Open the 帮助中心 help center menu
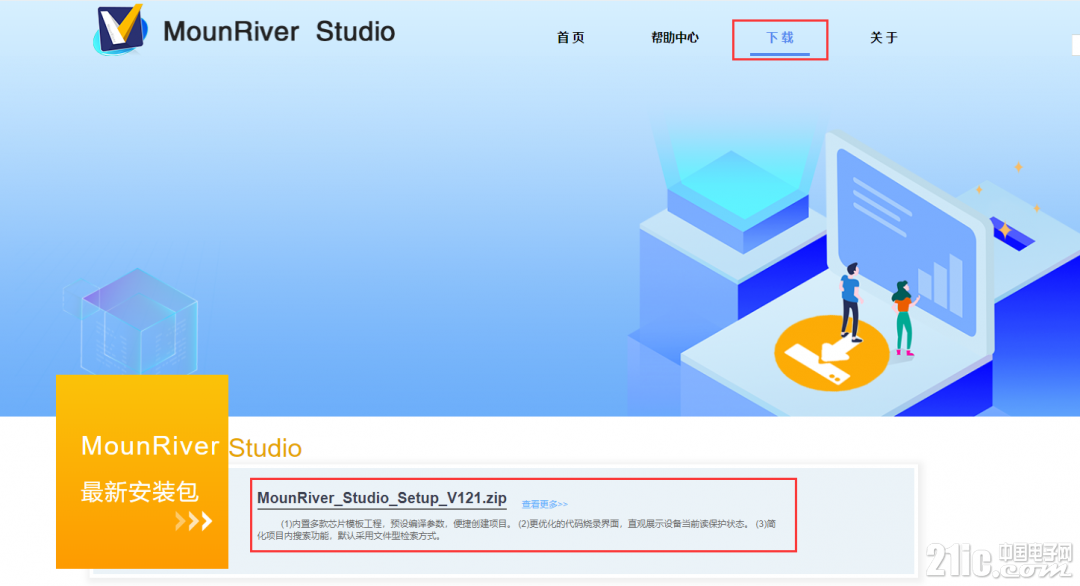 click(x=675, y=38)
